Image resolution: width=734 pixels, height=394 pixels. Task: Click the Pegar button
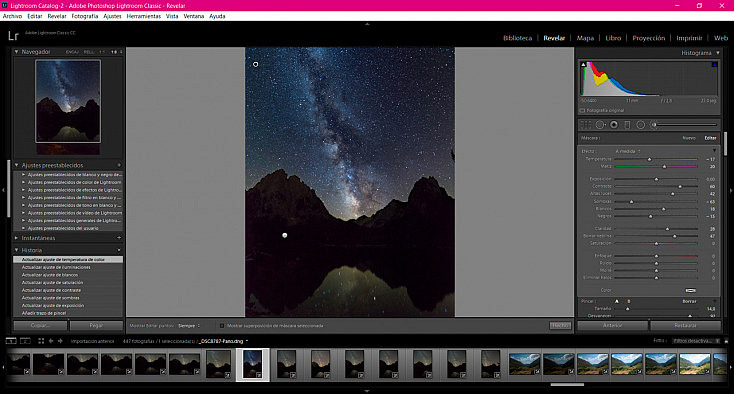[x=96, y=326]
